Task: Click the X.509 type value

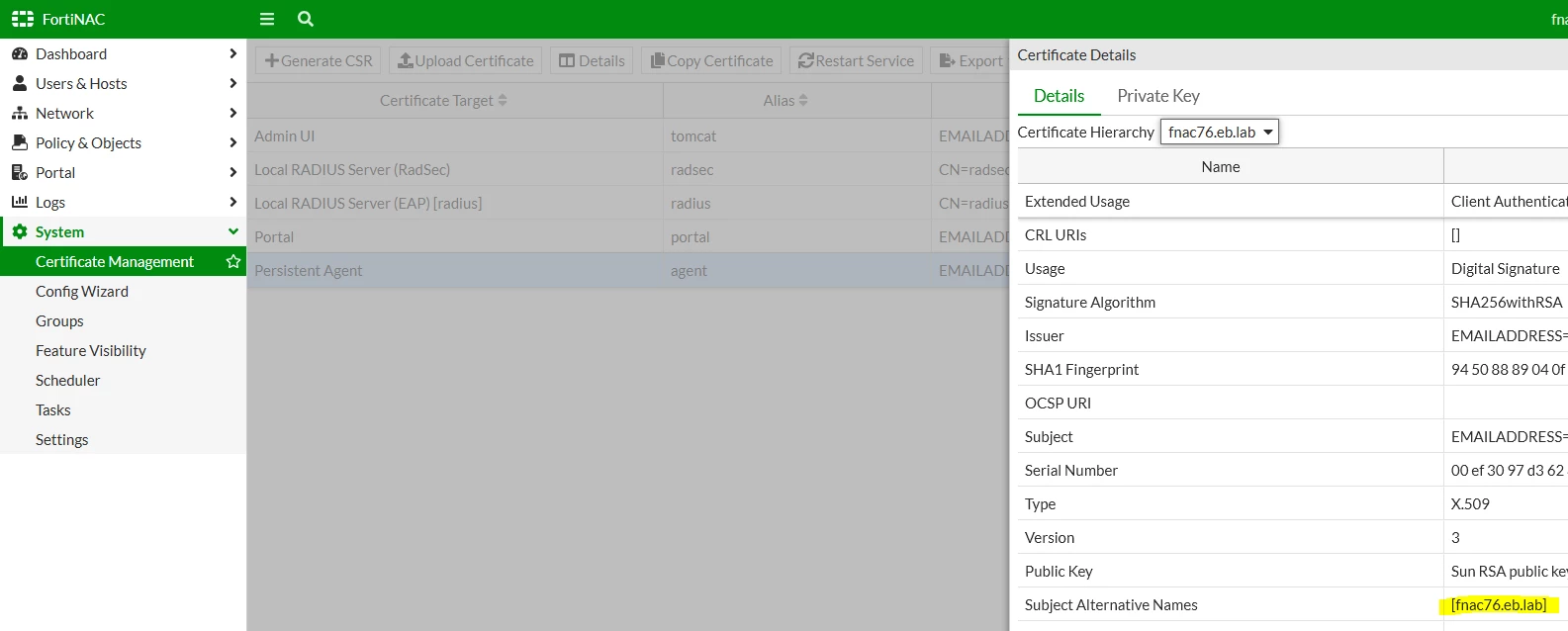Action: (1470, 503)
